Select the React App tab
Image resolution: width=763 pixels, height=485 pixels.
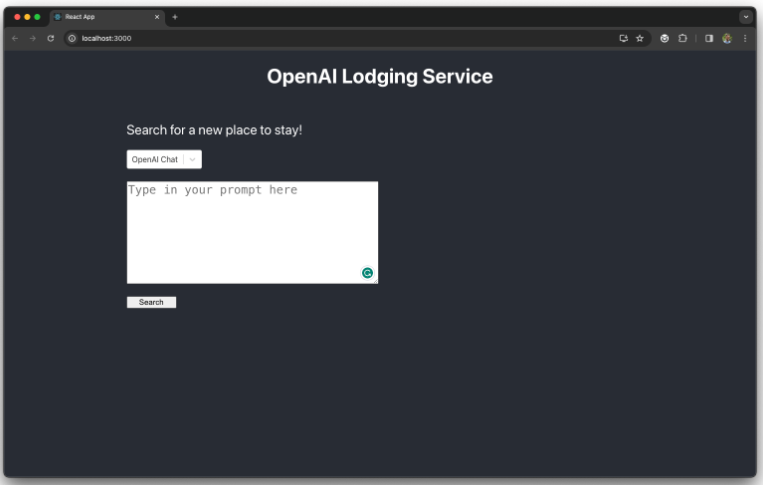(x=107, y=17)
